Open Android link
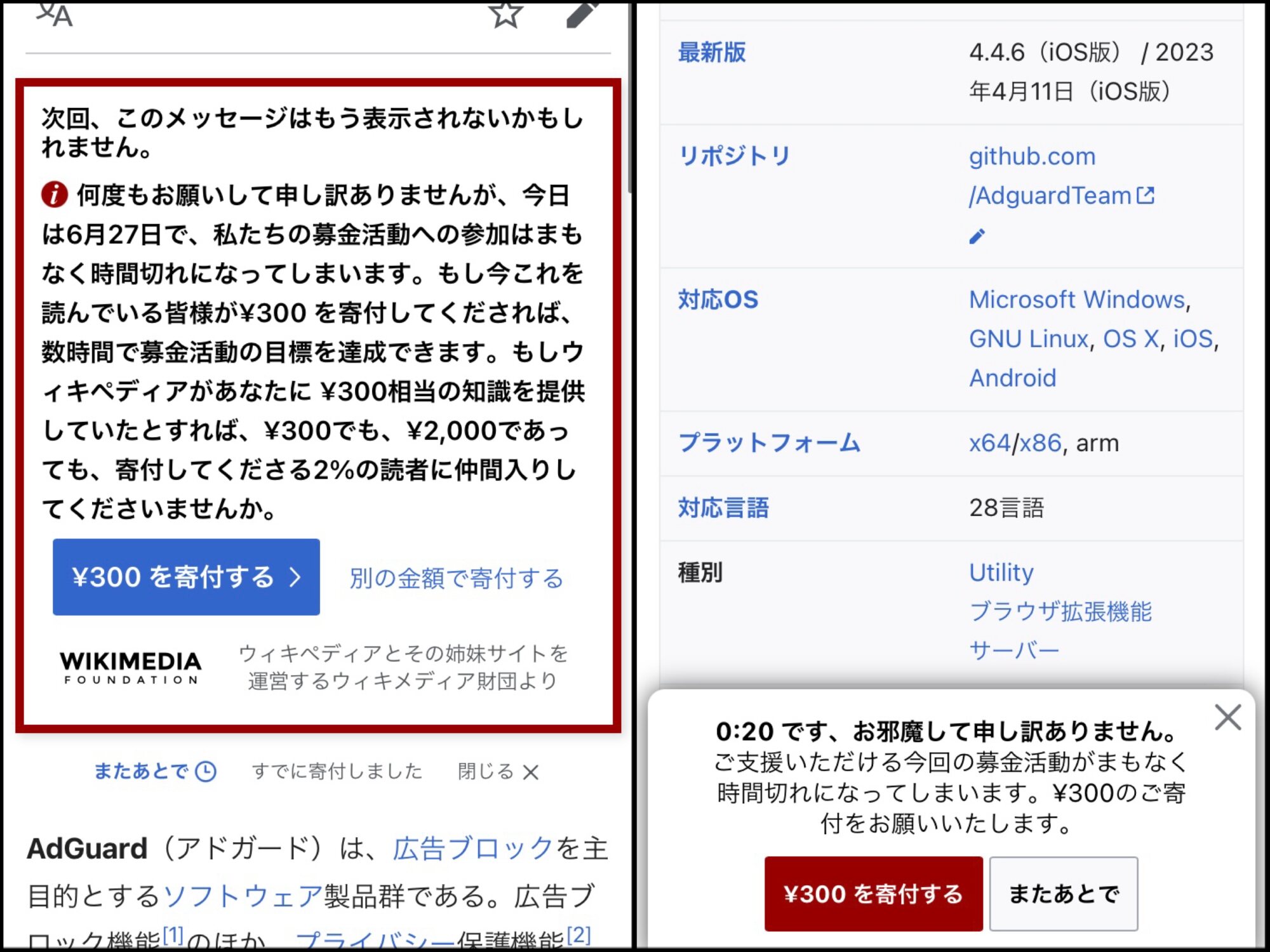 [1013, 378]
